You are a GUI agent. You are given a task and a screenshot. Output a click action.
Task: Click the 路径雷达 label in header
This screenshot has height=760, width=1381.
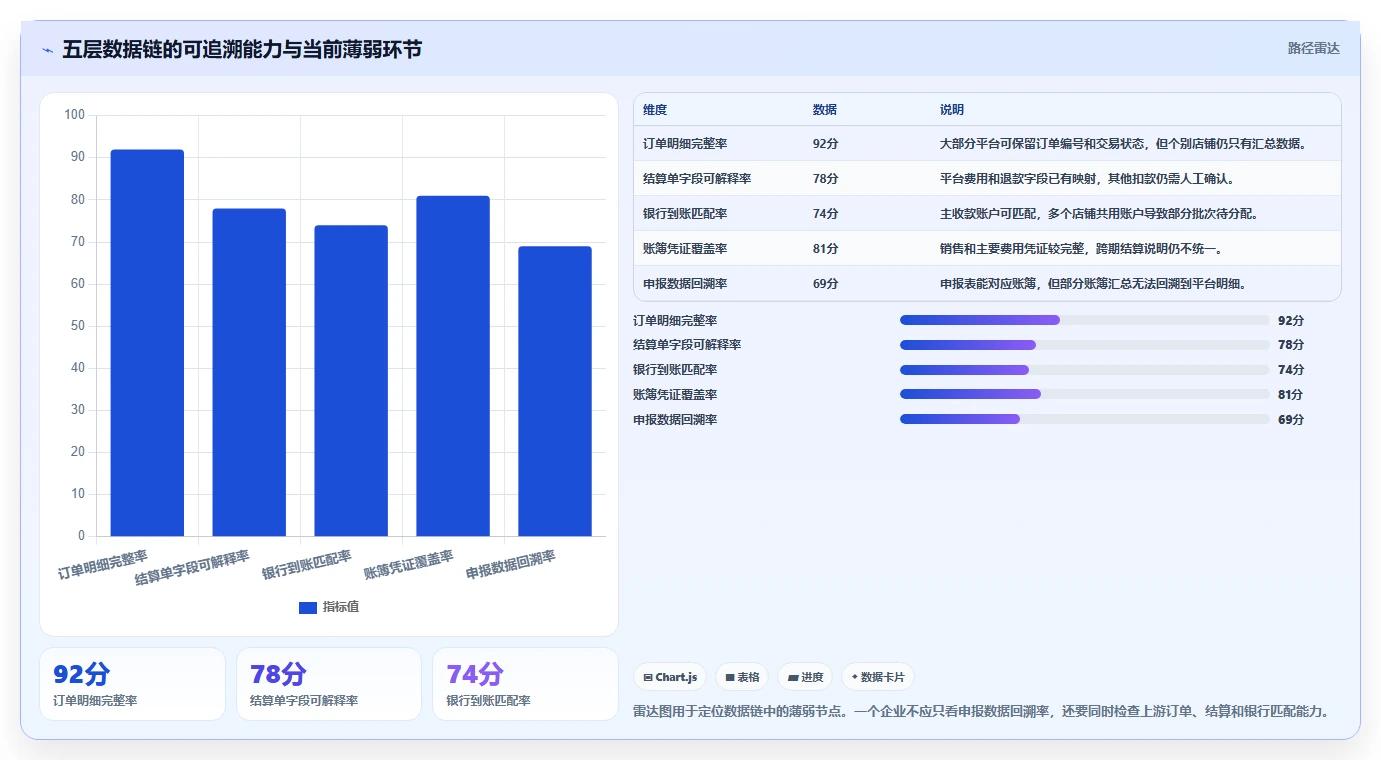[x=1313, y=48]
